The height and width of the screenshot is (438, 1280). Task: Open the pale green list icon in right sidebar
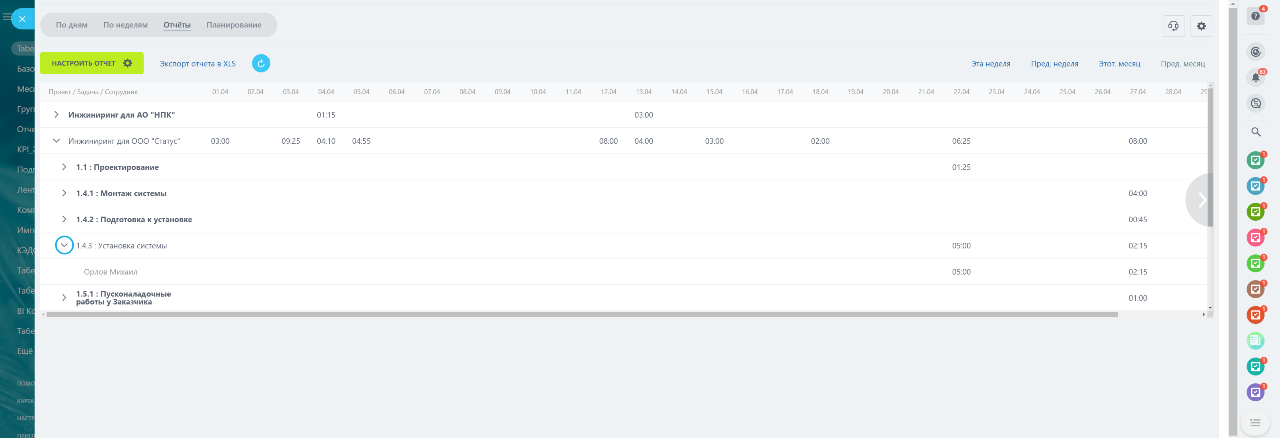click(x=1256, y=341)
